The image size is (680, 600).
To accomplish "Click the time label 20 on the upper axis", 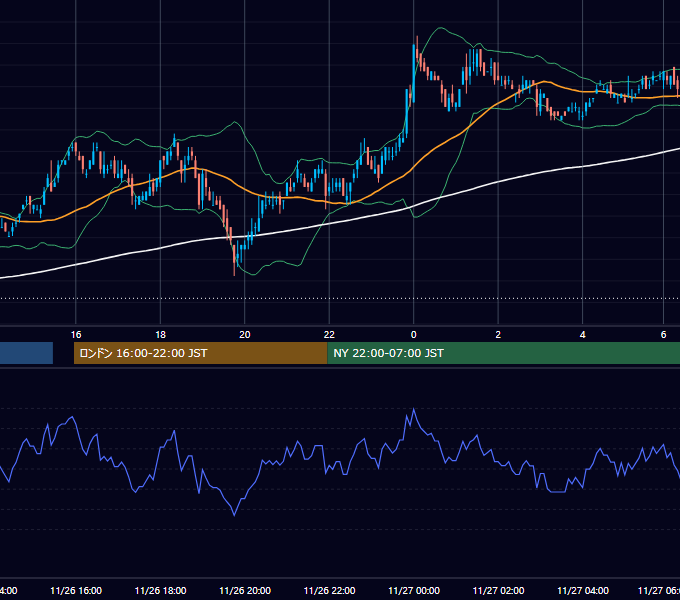I will point(245,335).
